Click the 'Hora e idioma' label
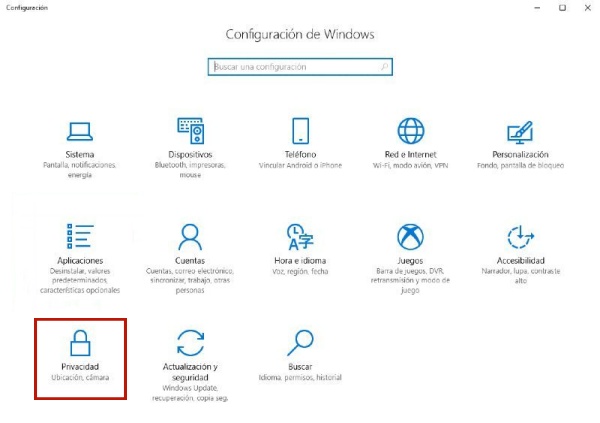Viewport: 600px width, 423px height. (300, 261)
